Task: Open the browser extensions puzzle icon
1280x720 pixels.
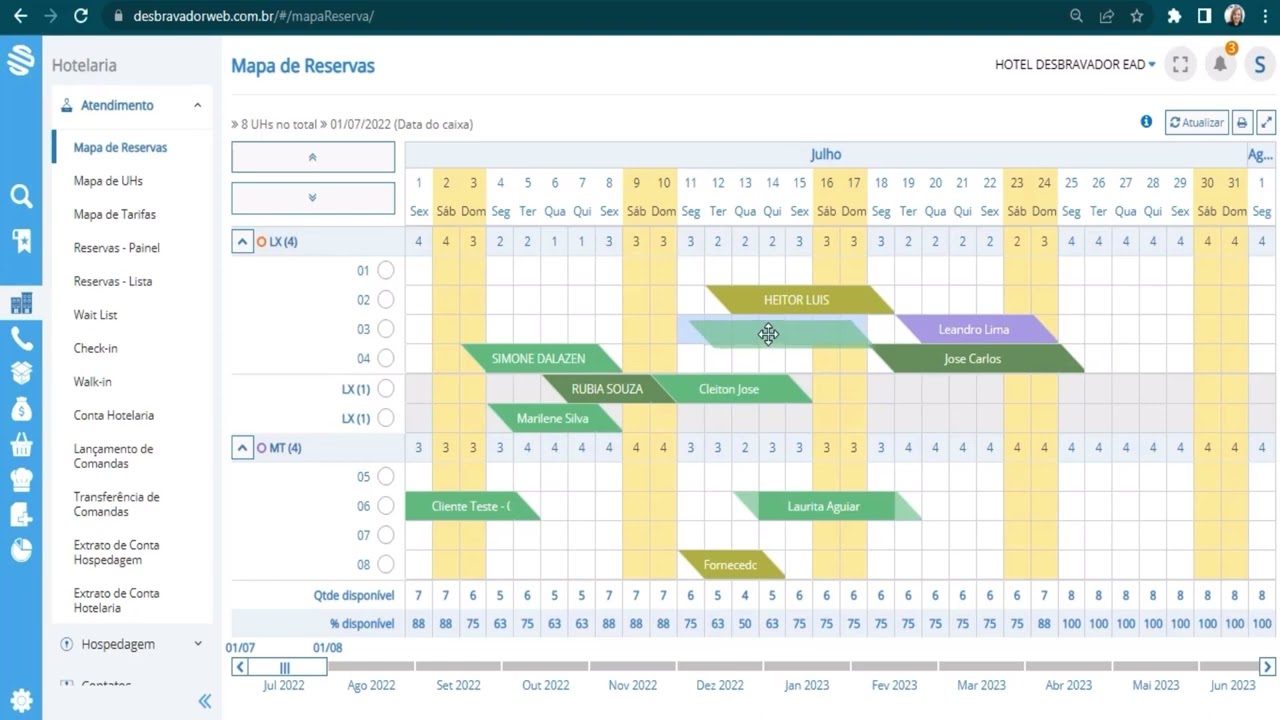Action: coord(1175,16)
